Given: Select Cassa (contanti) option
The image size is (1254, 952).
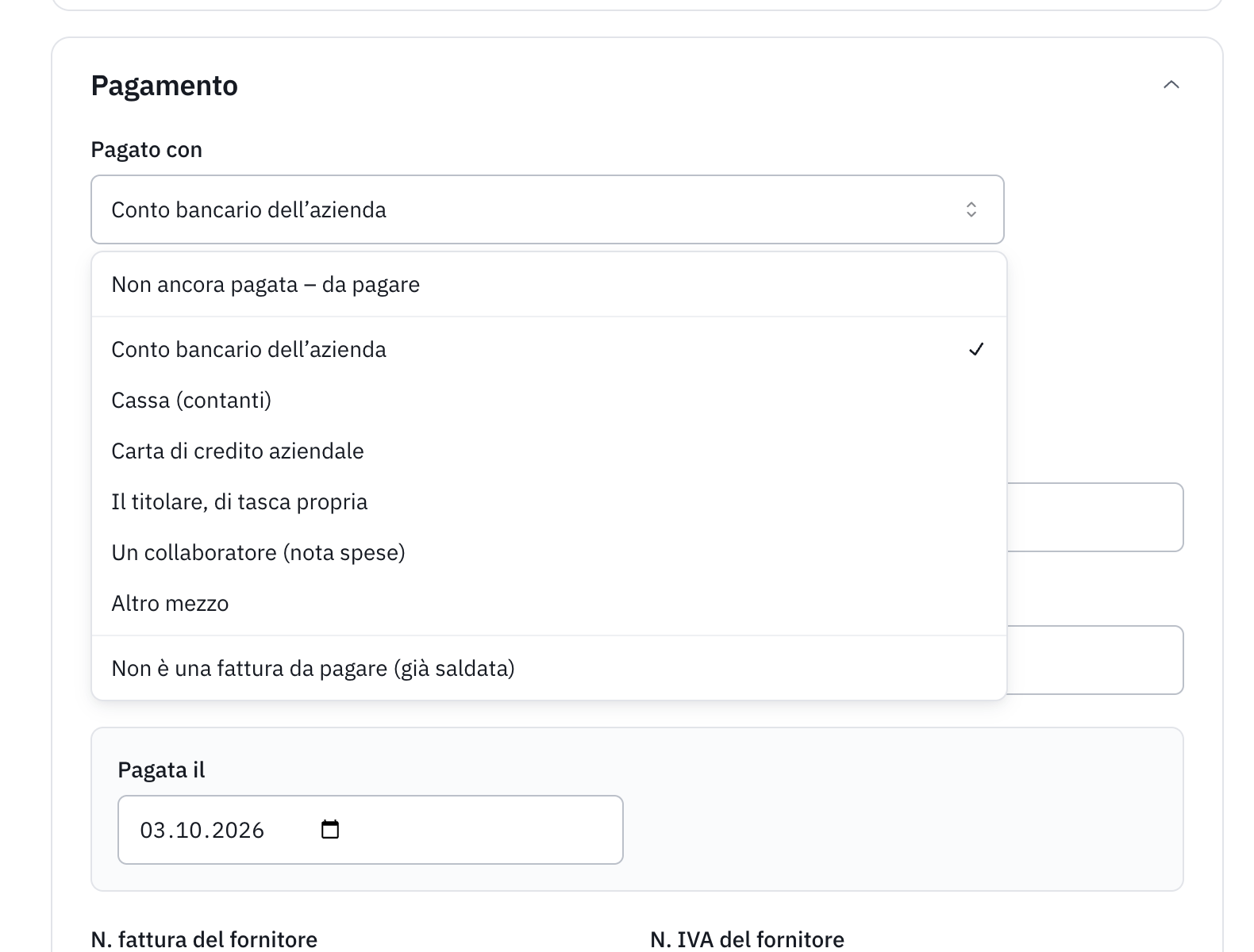Looking at the screenshot, I should 549,401.
